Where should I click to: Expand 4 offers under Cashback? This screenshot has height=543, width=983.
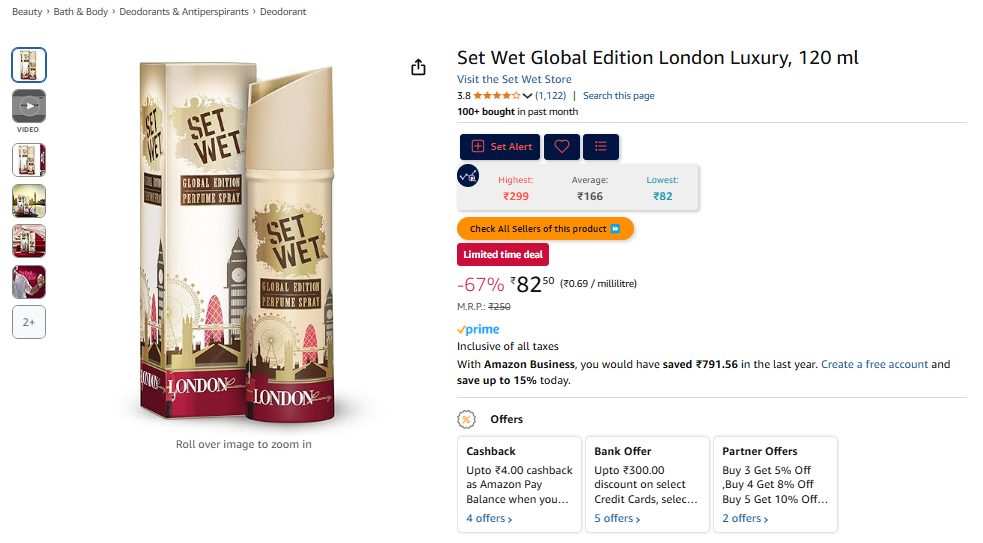click(x=489, y=519)
